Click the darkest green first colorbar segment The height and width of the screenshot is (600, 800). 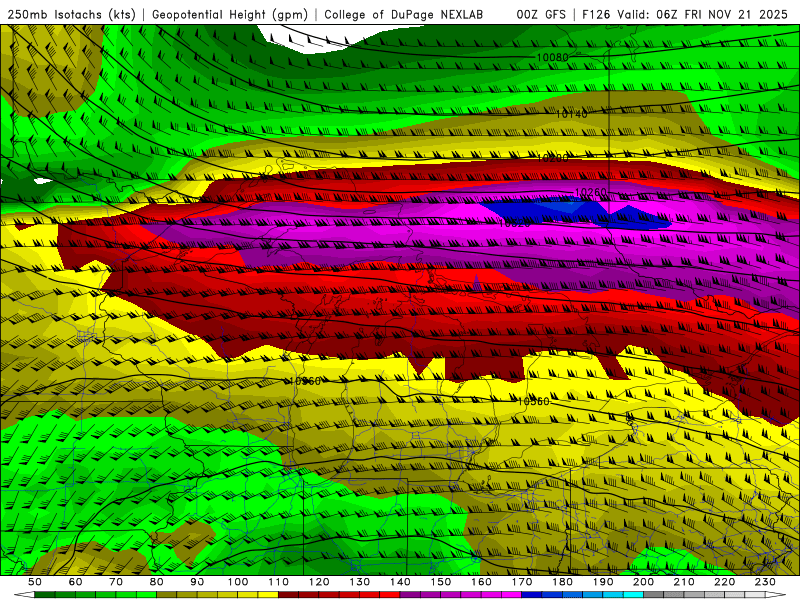(x=45, y=595)
